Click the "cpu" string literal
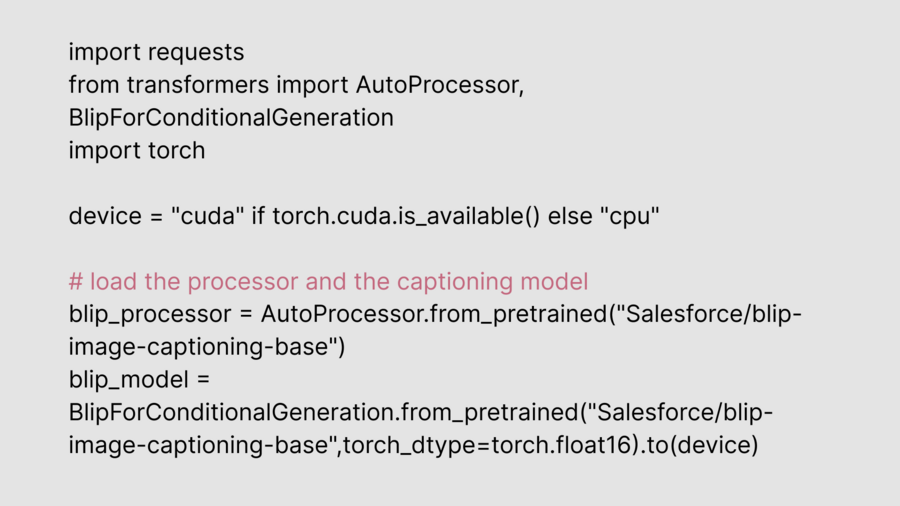 point(630,216)
